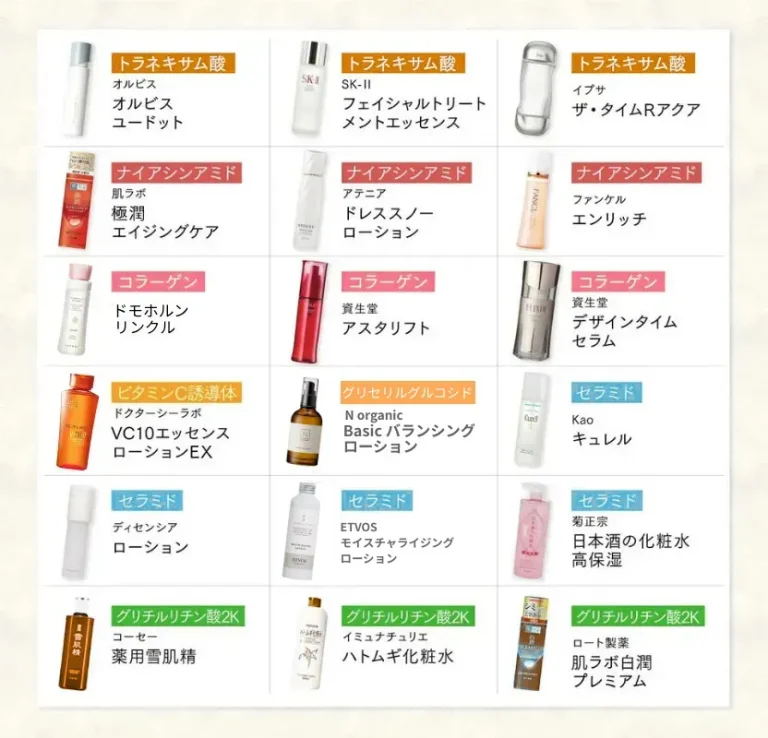Click the FANCL peach bottle image
The height and width of the screenshot is (738, 768).
coord(535,200)
